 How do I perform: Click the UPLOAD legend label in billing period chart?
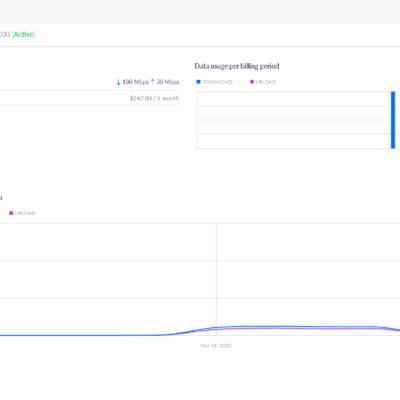click(266, 82)
